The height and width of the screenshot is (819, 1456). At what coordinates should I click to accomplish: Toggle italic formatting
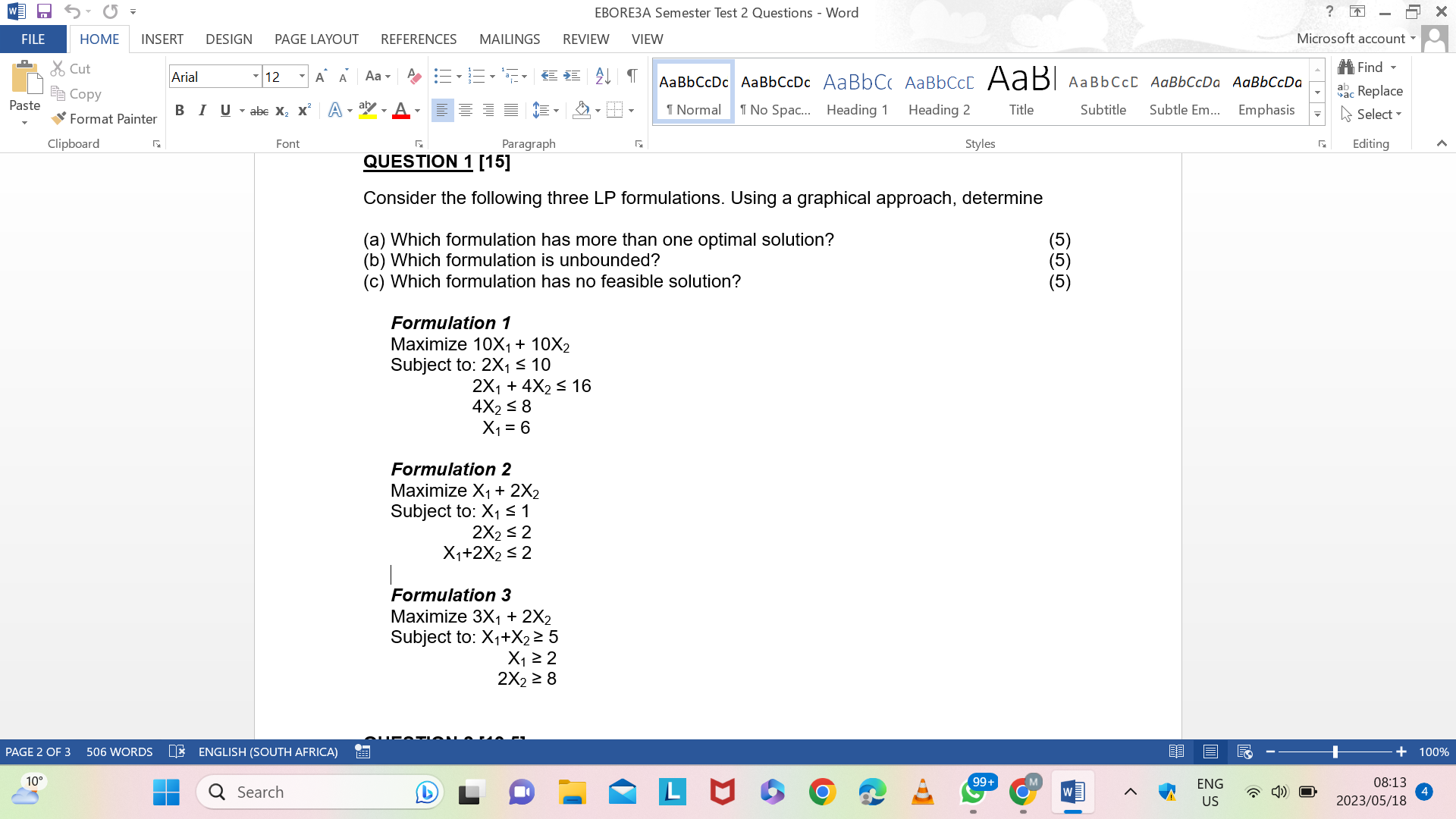[202, 111]
